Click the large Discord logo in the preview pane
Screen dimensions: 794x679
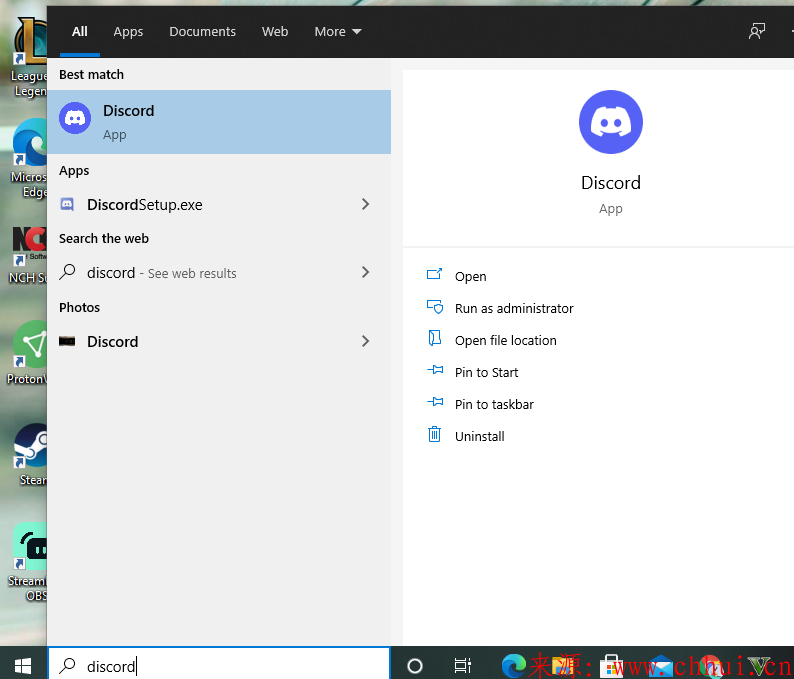611,122
